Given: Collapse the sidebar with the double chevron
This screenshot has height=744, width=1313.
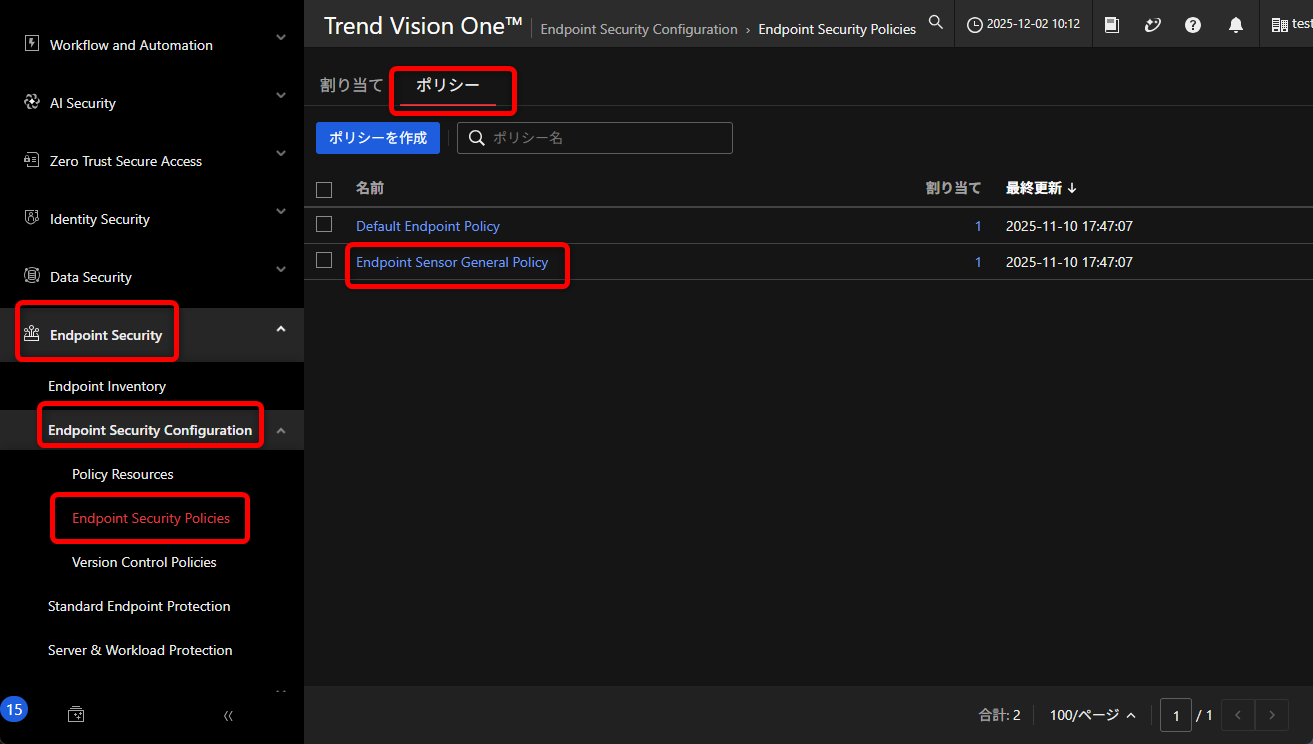Looking at the screenshot, I should (x=228, y=715).
